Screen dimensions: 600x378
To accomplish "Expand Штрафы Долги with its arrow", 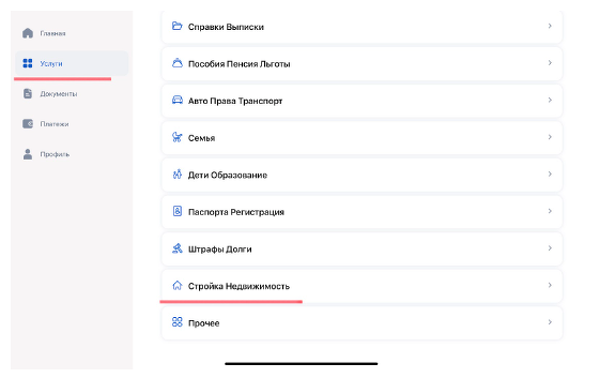I will (550, 248).
